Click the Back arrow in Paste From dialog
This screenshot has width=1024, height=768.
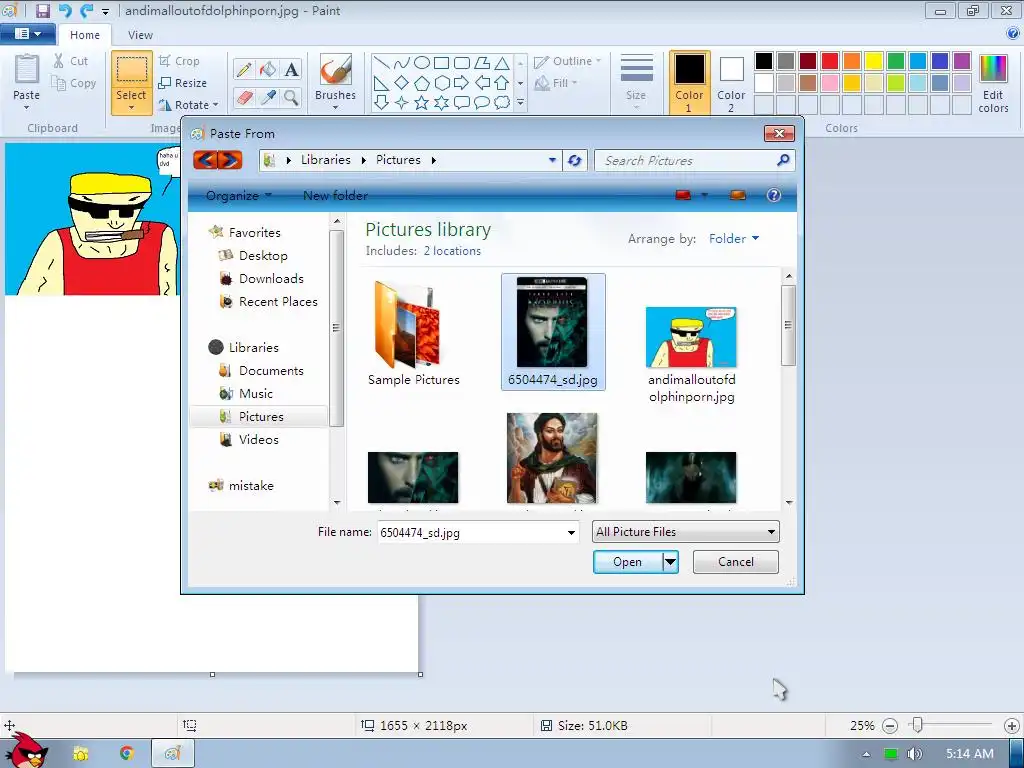[x=205, y=160]
